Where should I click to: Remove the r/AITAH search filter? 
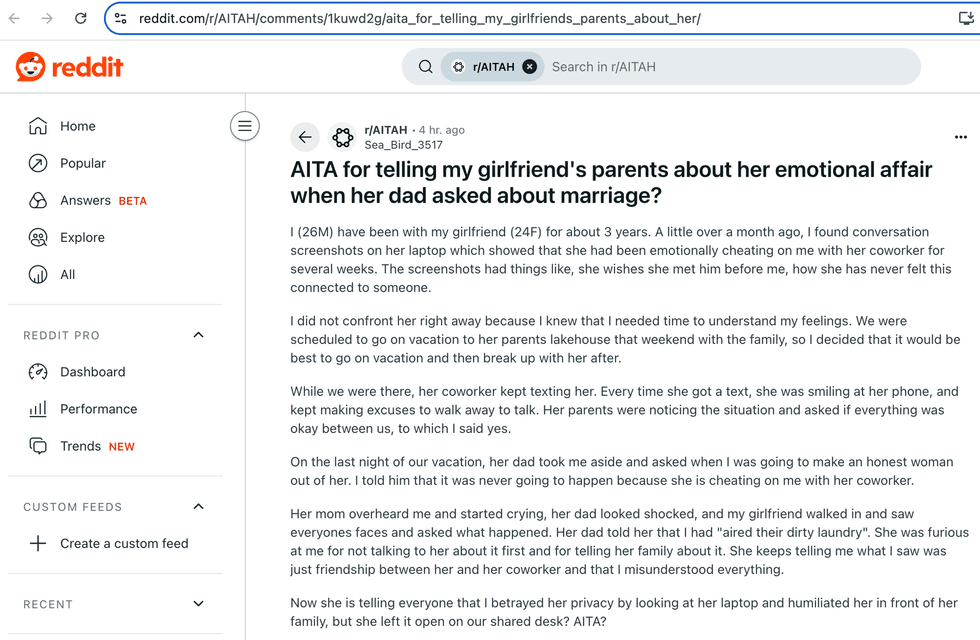coord(529,67)
